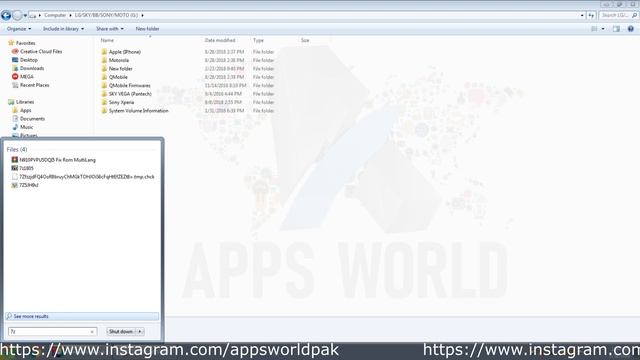Open the tmp.chck search result file
Screen dimensions: 640x360
tap(83, 177)
